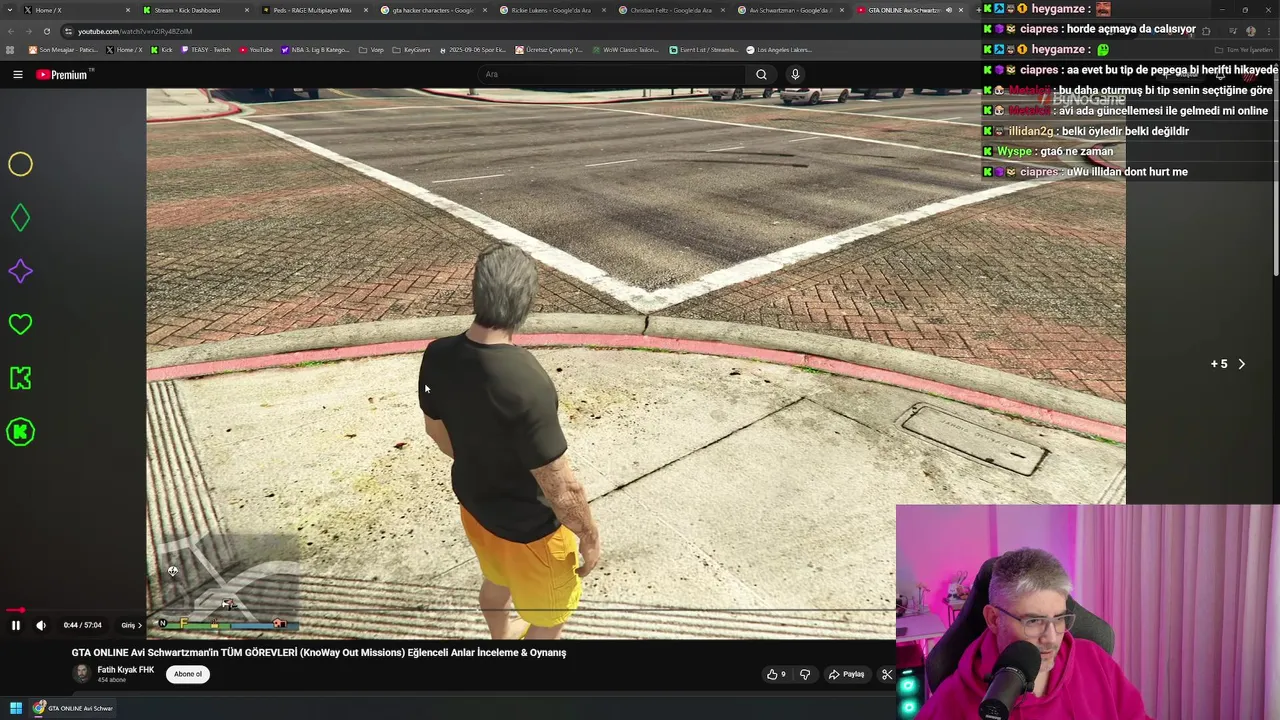
Task: Open the browser three-dot menu
Action: 1269,31
